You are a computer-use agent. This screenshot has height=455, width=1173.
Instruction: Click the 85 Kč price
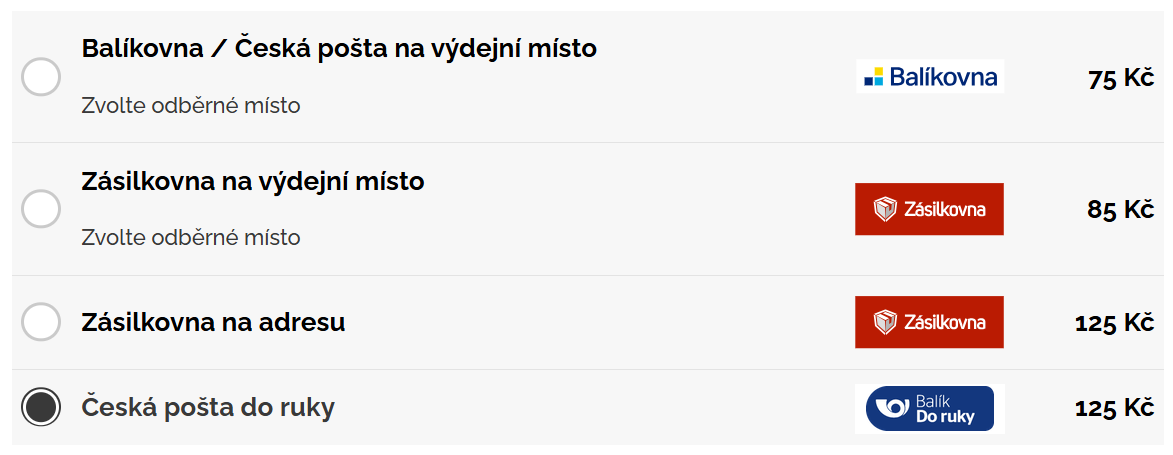[1121, 210]
